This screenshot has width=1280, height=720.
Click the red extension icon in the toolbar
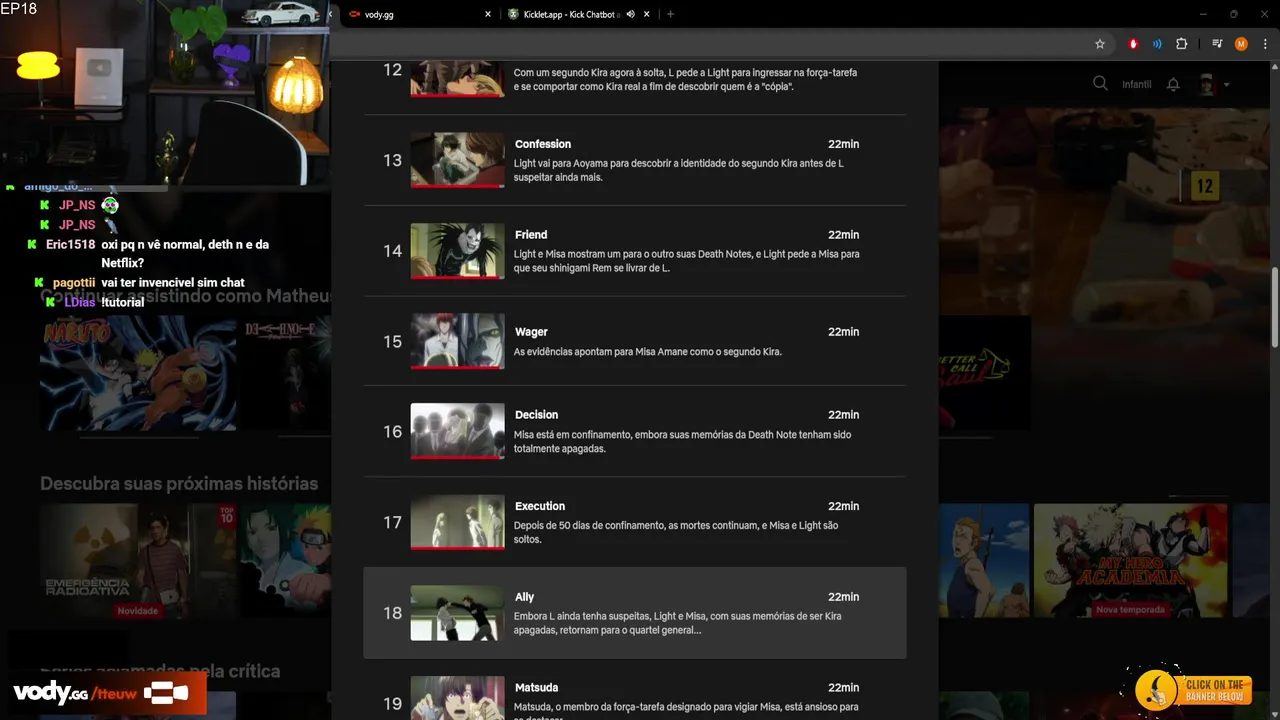1133,44
